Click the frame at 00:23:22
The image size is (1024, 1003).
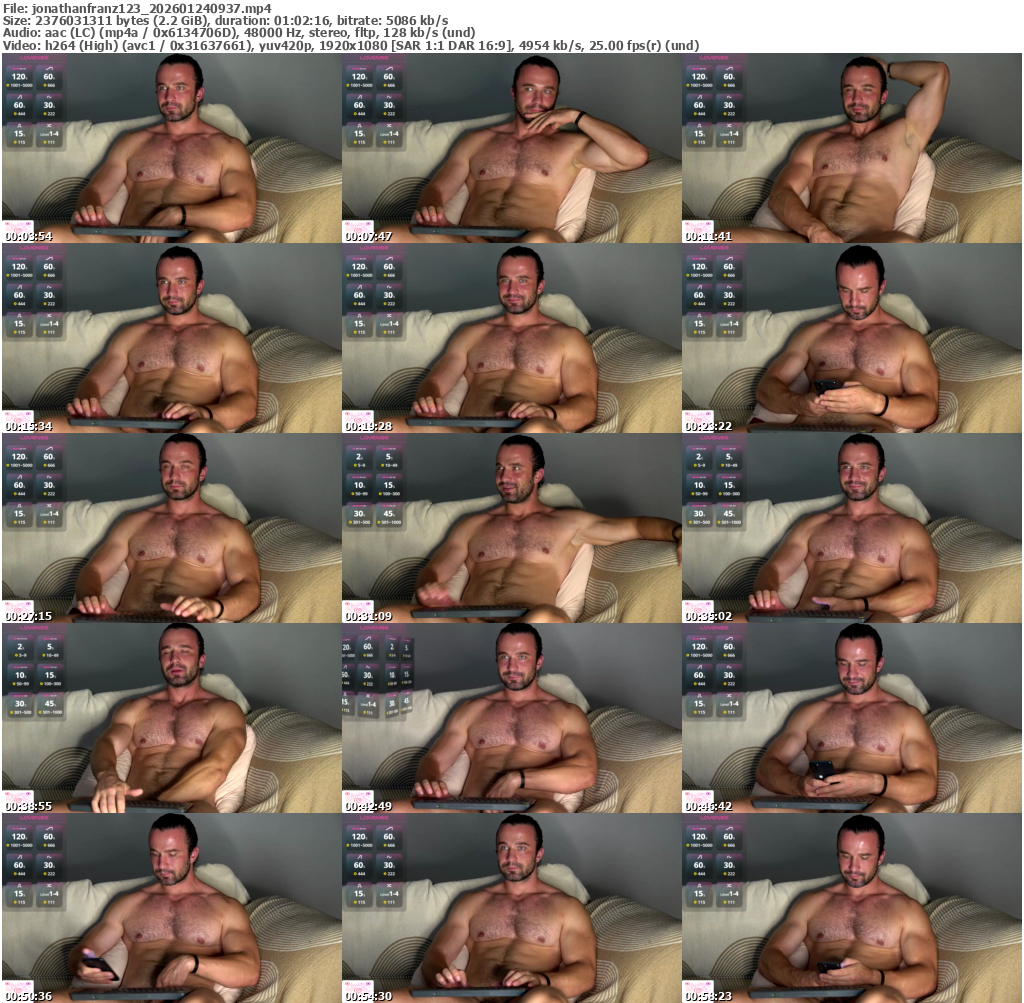tap(851, 338)
